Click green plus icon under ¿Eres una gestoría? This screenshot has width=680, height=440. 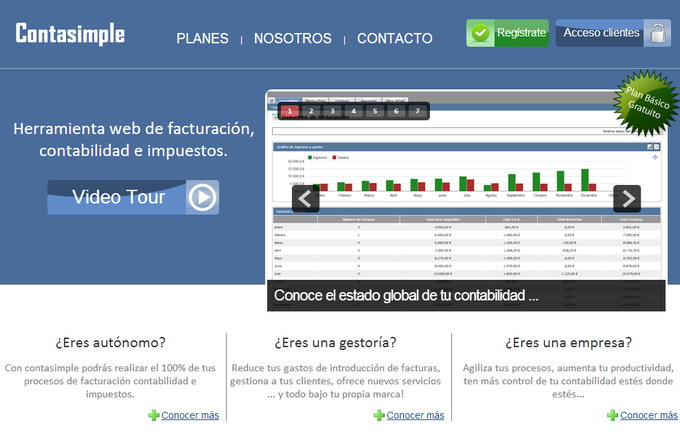(379, 415)
